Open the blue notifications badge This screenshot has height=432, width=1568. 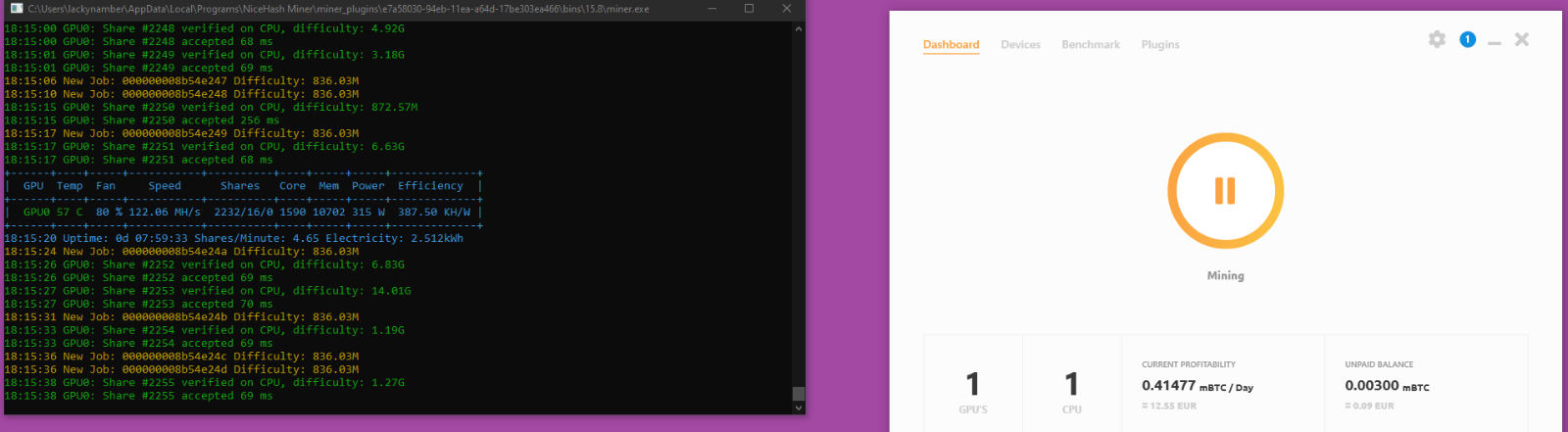[1467, 39]
